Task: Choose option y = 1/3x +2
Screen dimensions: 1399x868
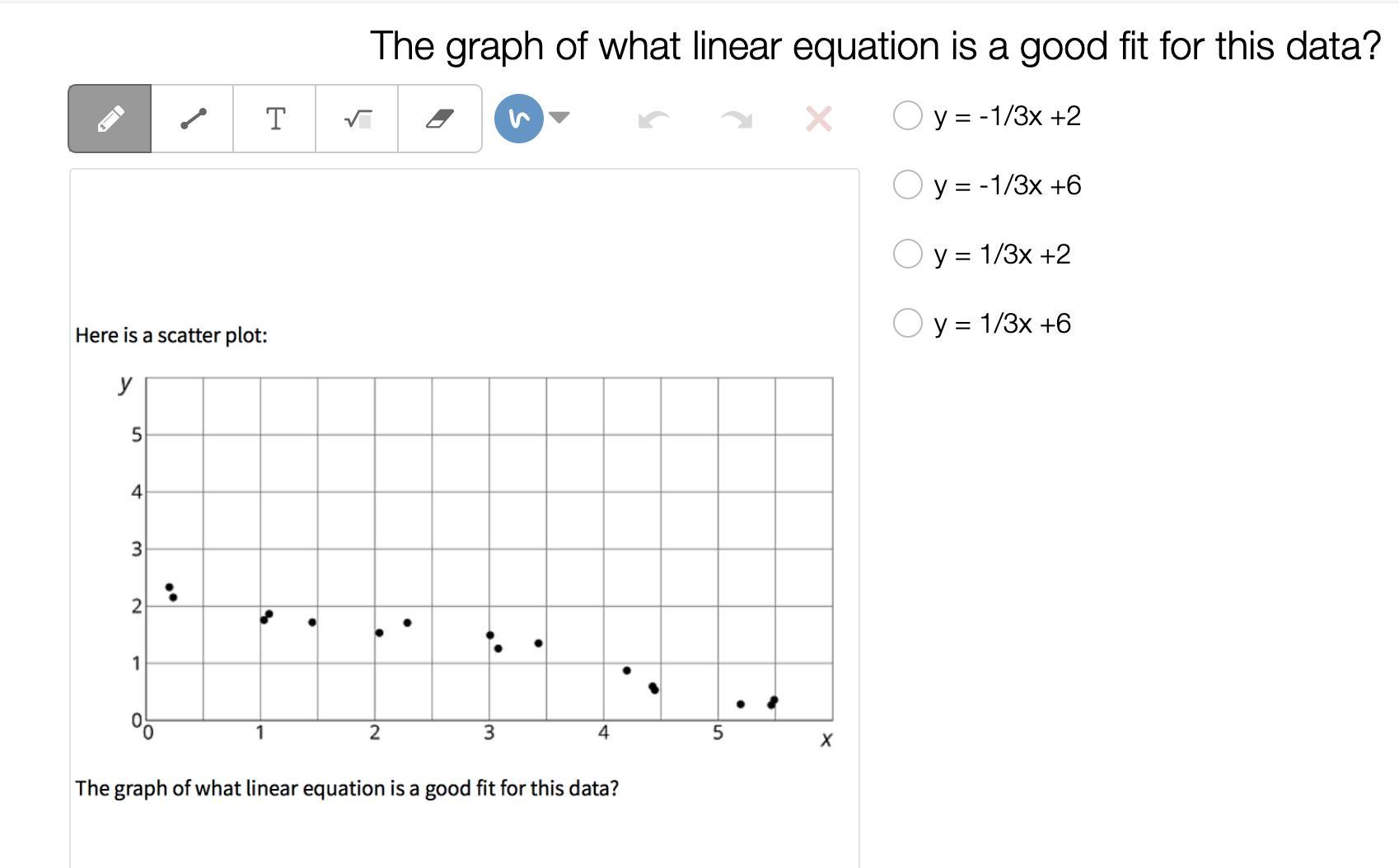Action: [x=907, y=254]
